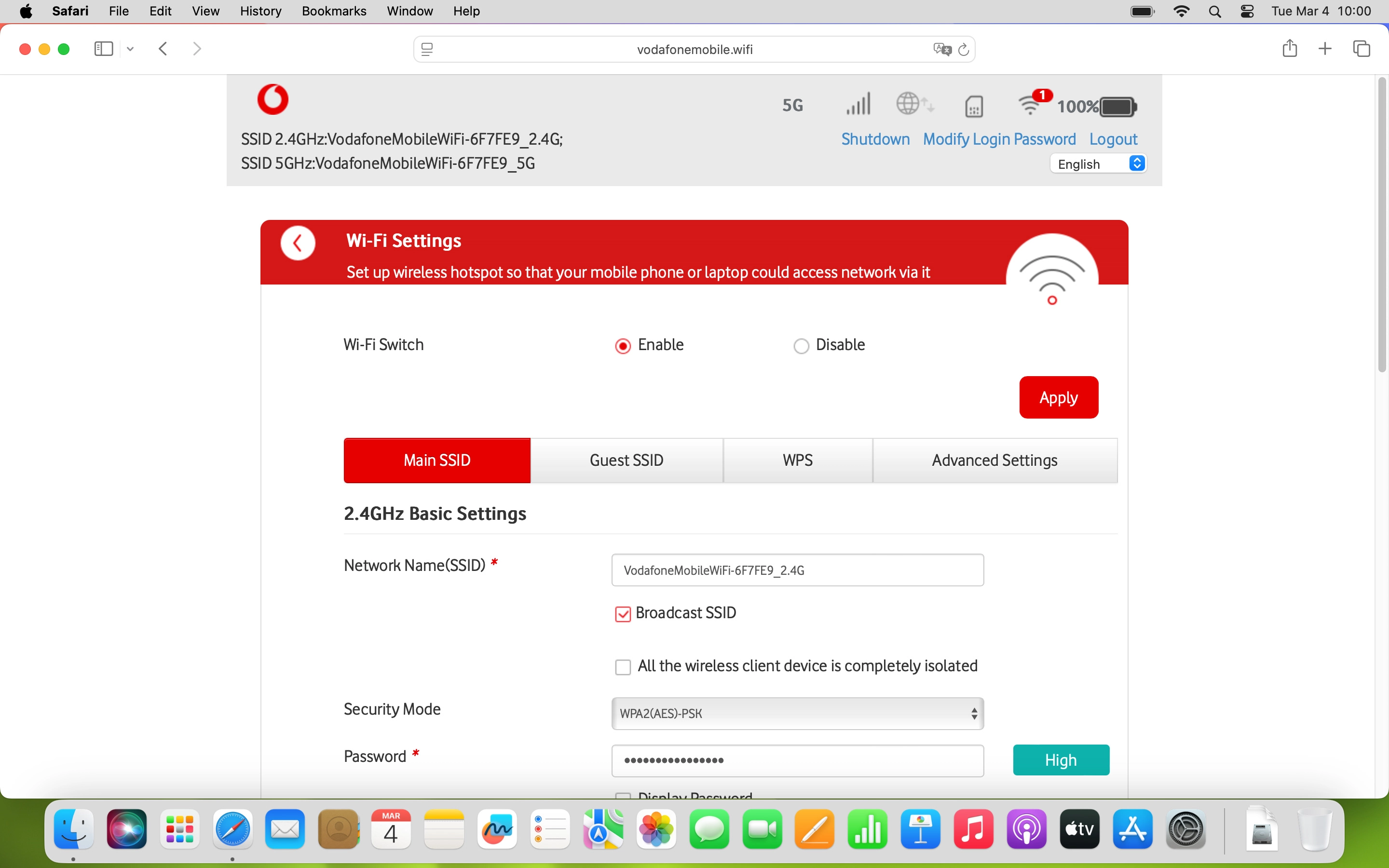Viewport: 1389px width, 868px height.
Task: Enable wireless client isolation checkbox
Action: point(623,666)
